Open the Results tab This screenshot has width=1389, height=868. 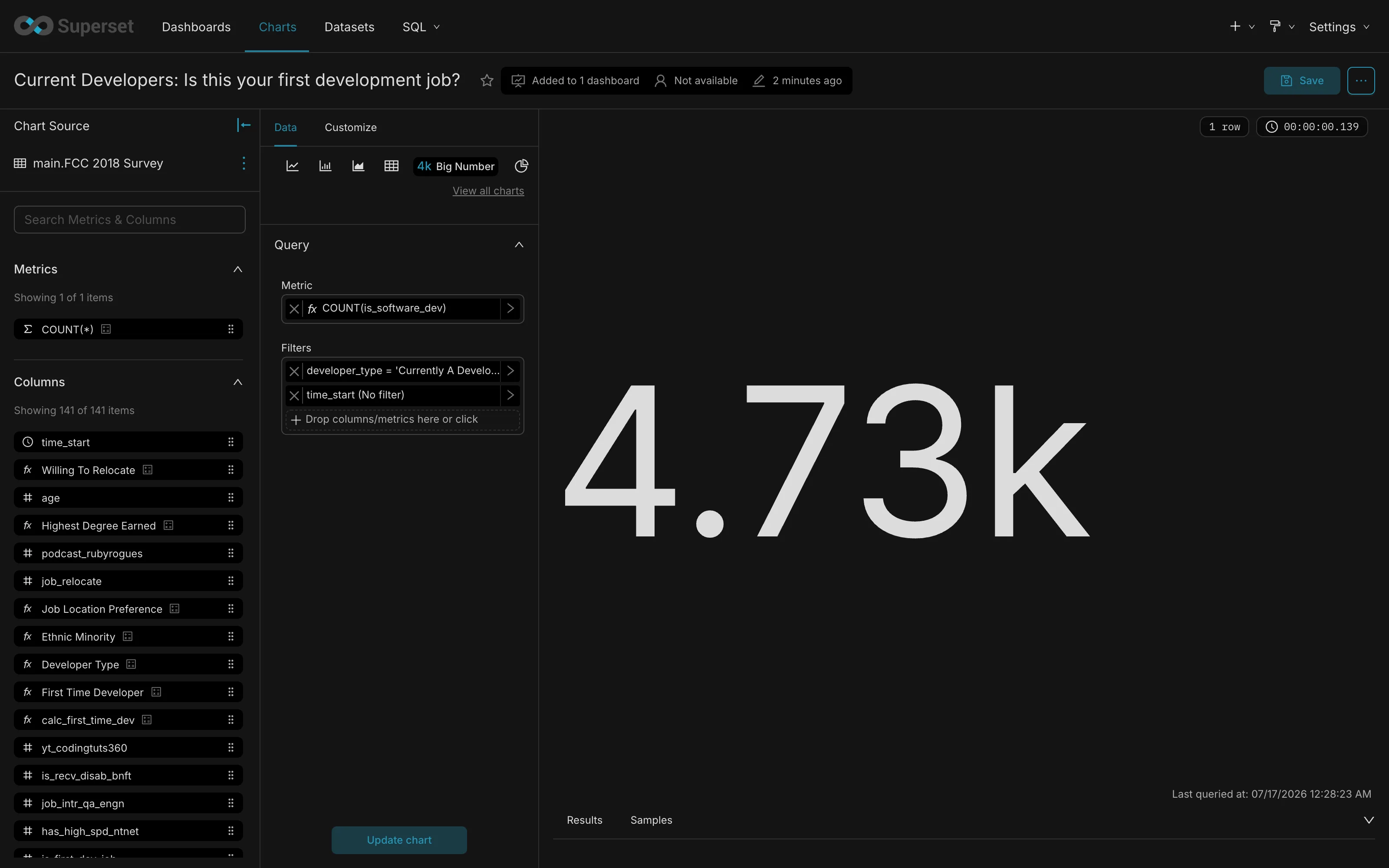(x=584, y=820)
